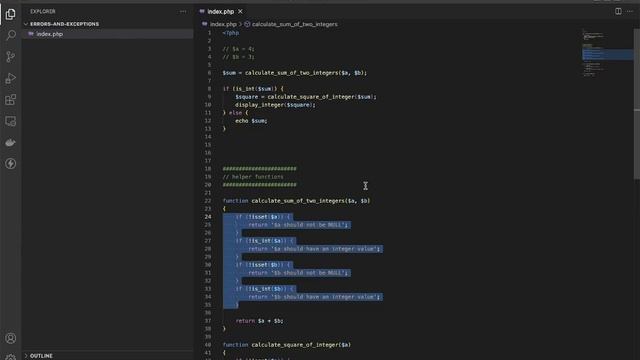Screen dimensions: 640x360
Task: Click the minimap code overview
Action: pyautogui.click(x=607, y=53)
